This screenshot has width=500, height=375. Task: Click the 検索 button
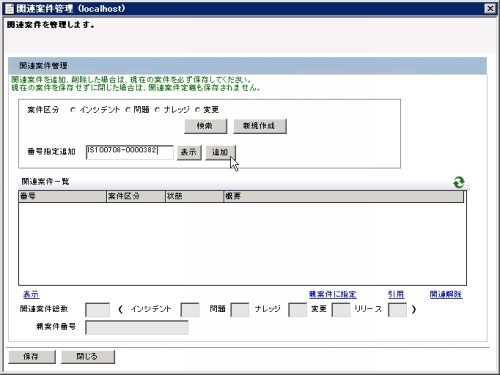coord(205,126)
